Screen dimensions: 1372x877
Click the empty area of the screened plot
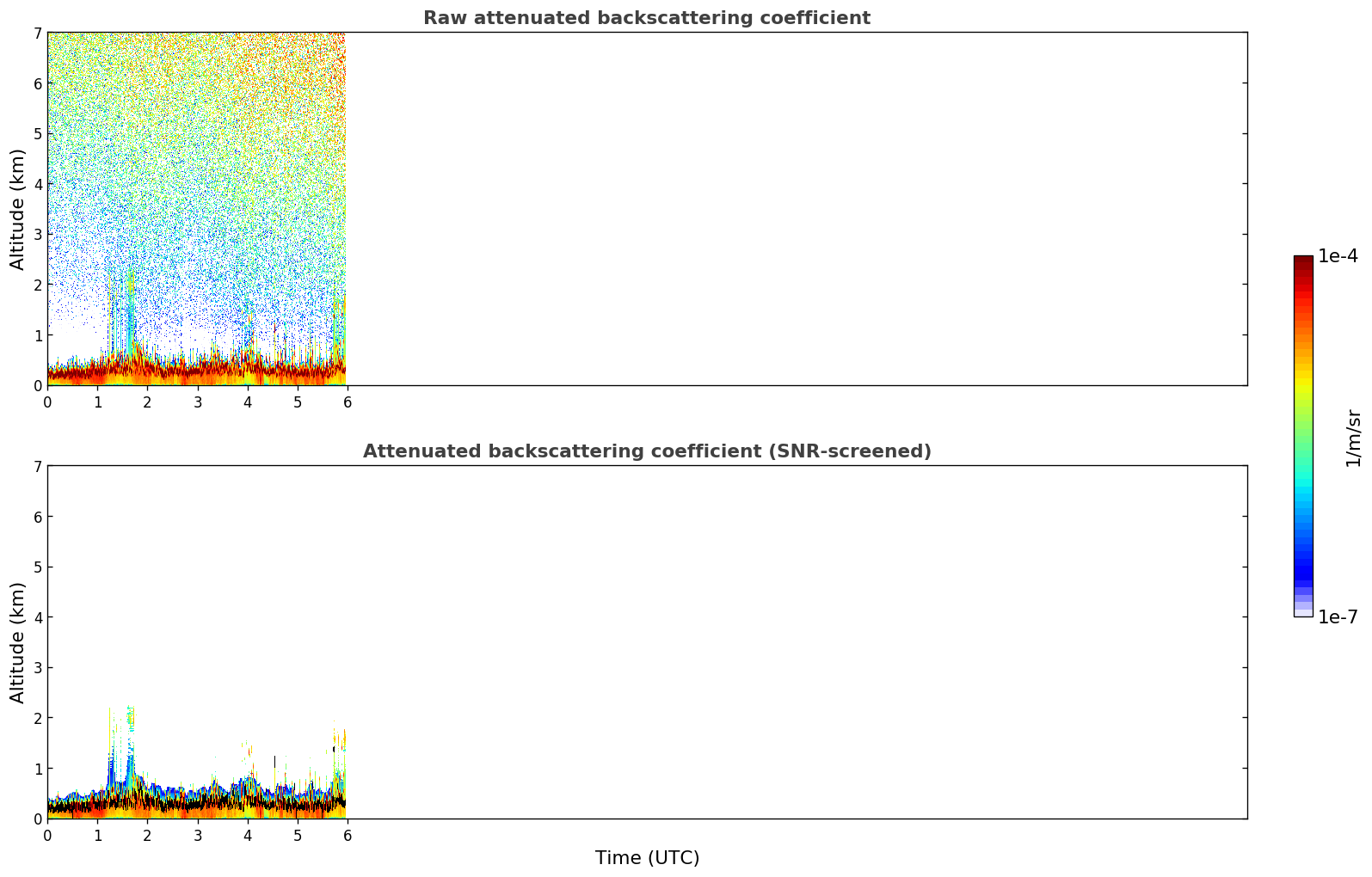click(x=796, y=642)
